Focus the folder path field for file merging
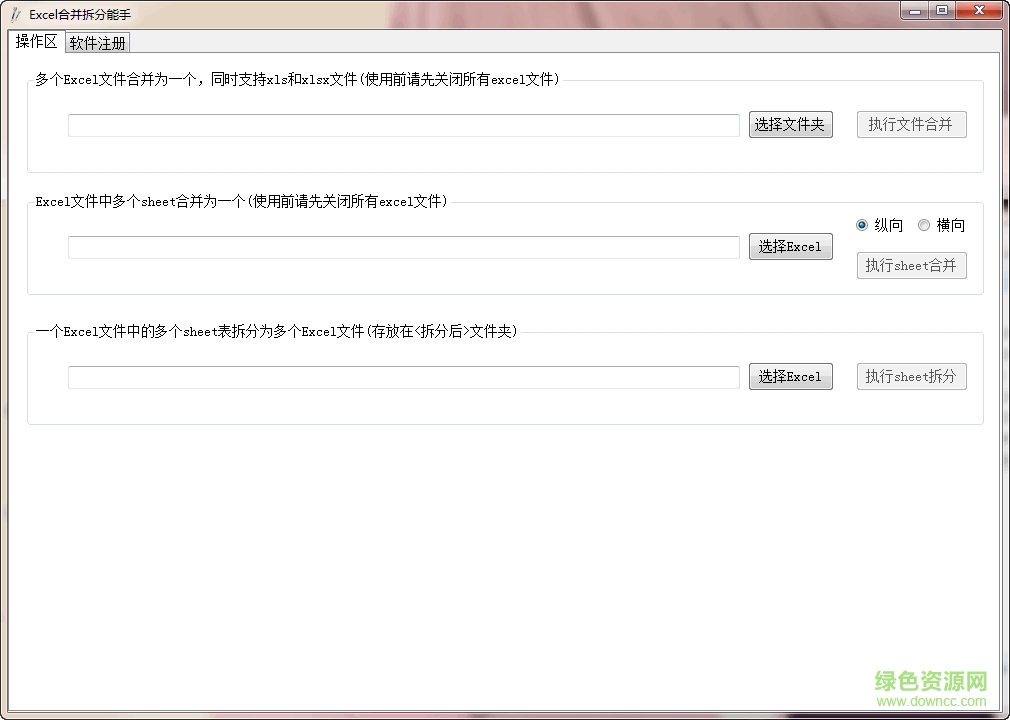1010x720 pixels. pos(403,125)
